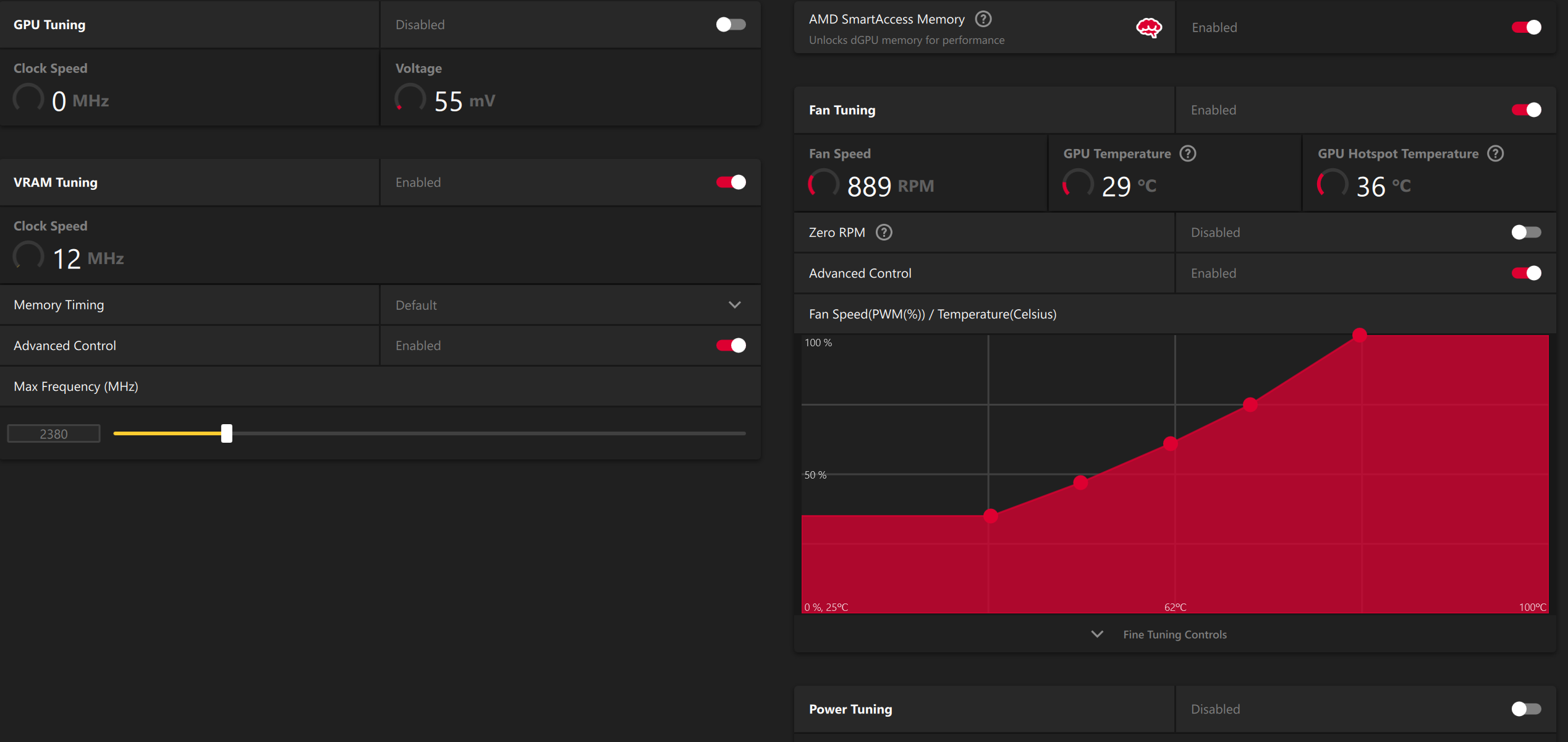Click the 55 mV voltage value

pos(465,101)
